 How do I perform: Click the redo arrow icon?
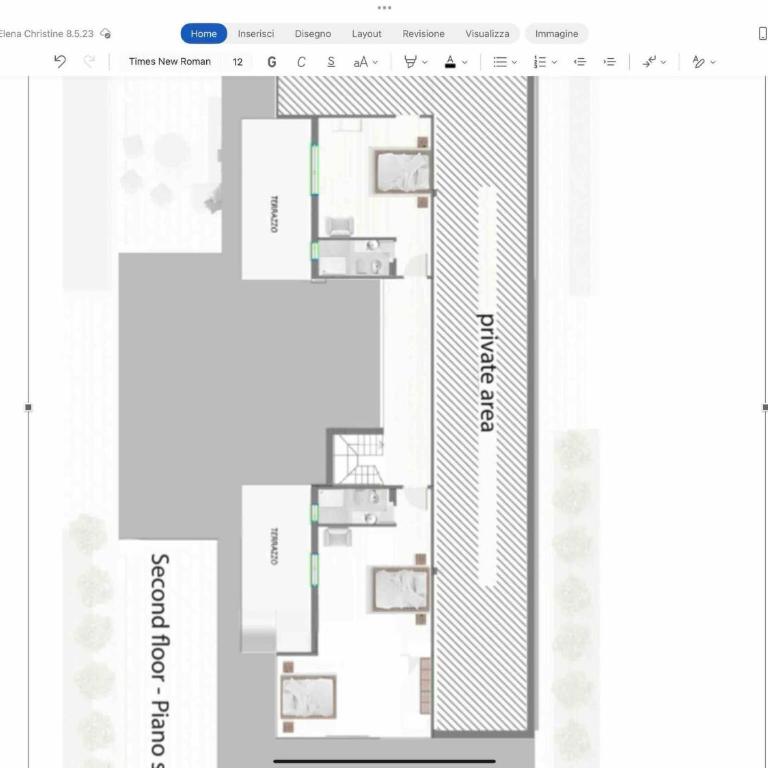pos(89,62)
